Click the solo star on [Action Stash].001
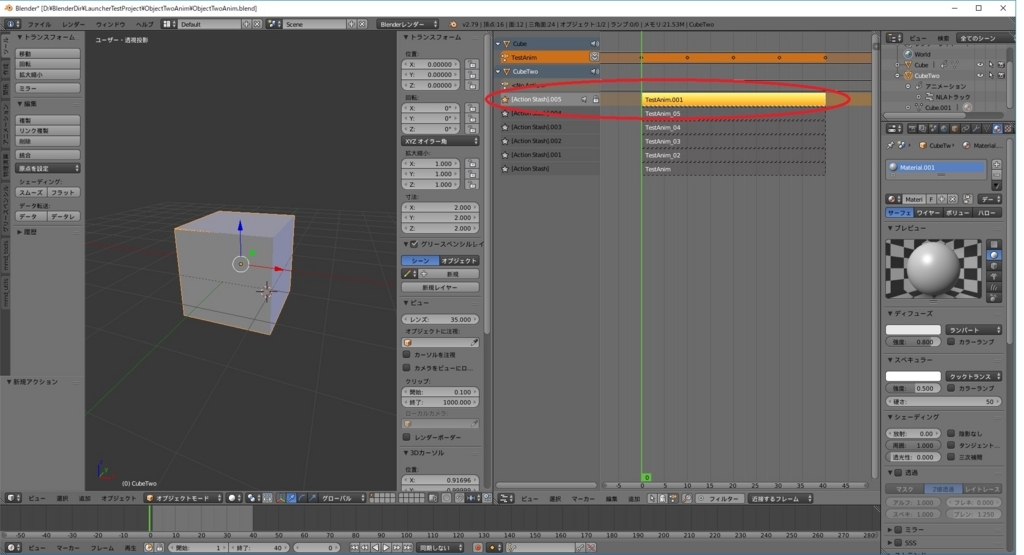Viewport: 1024px width, 555px height. [505, 155]
